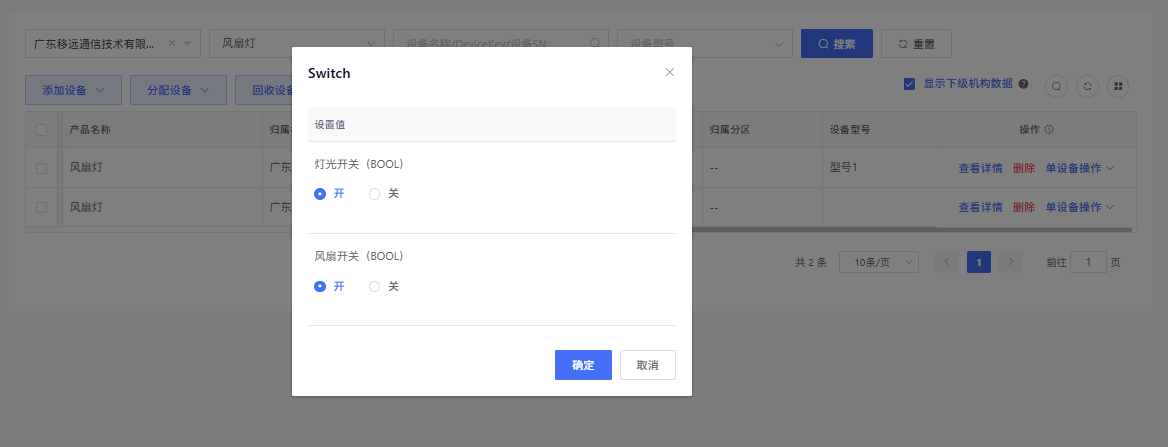This screenshot has height=447, width=1168.
Task: Click 确定 to confirm settings
Action: [x=583, y=365]
